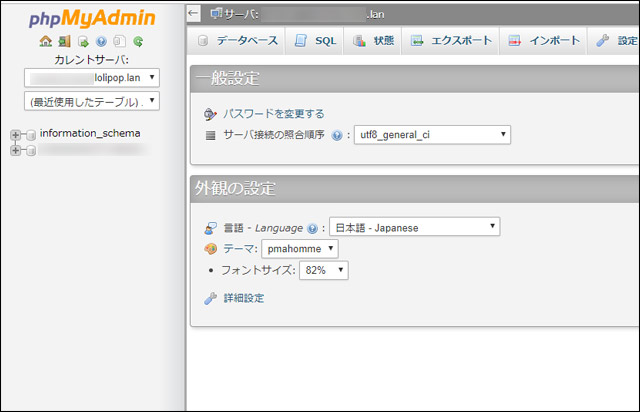This screenshot has height=412, width=640.
Task: Click help icon beside collation label
Action: 336,135
